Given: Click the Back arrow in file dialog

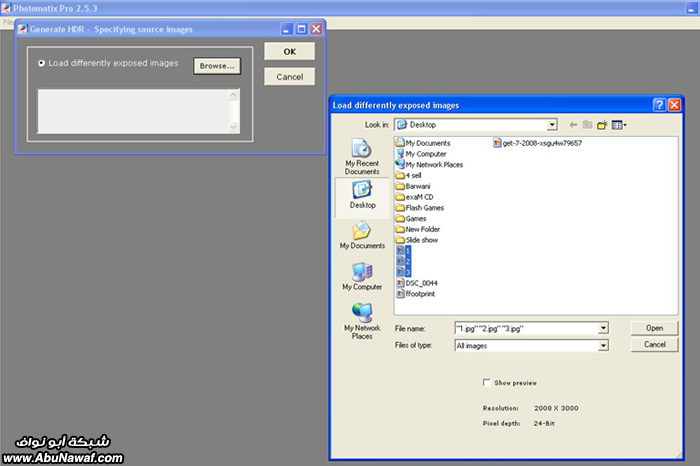Looking at the screenshot, I should [x=573, y=125].
